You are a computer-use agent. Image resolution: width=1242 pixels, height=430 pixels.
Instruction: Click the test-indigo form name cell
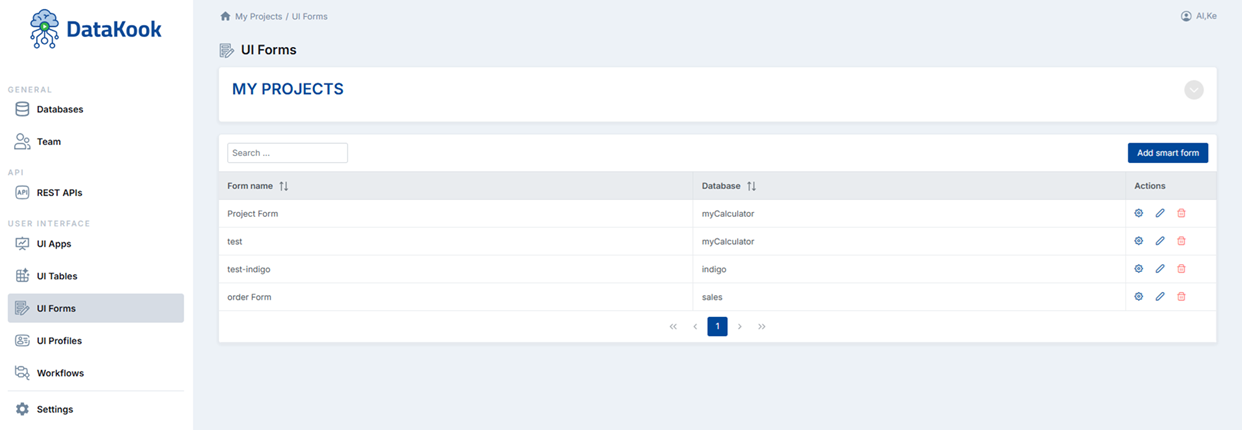click(x=456, y=269)
